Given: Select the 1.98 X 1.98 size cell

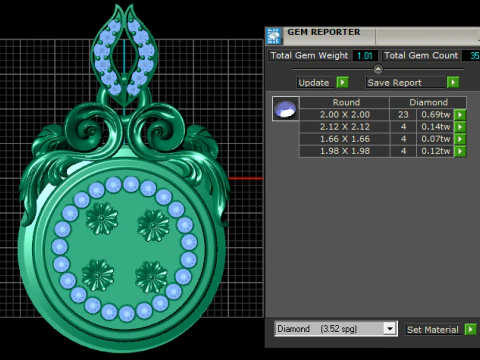Looking at the screenshot, I should (x=345, y=151).
